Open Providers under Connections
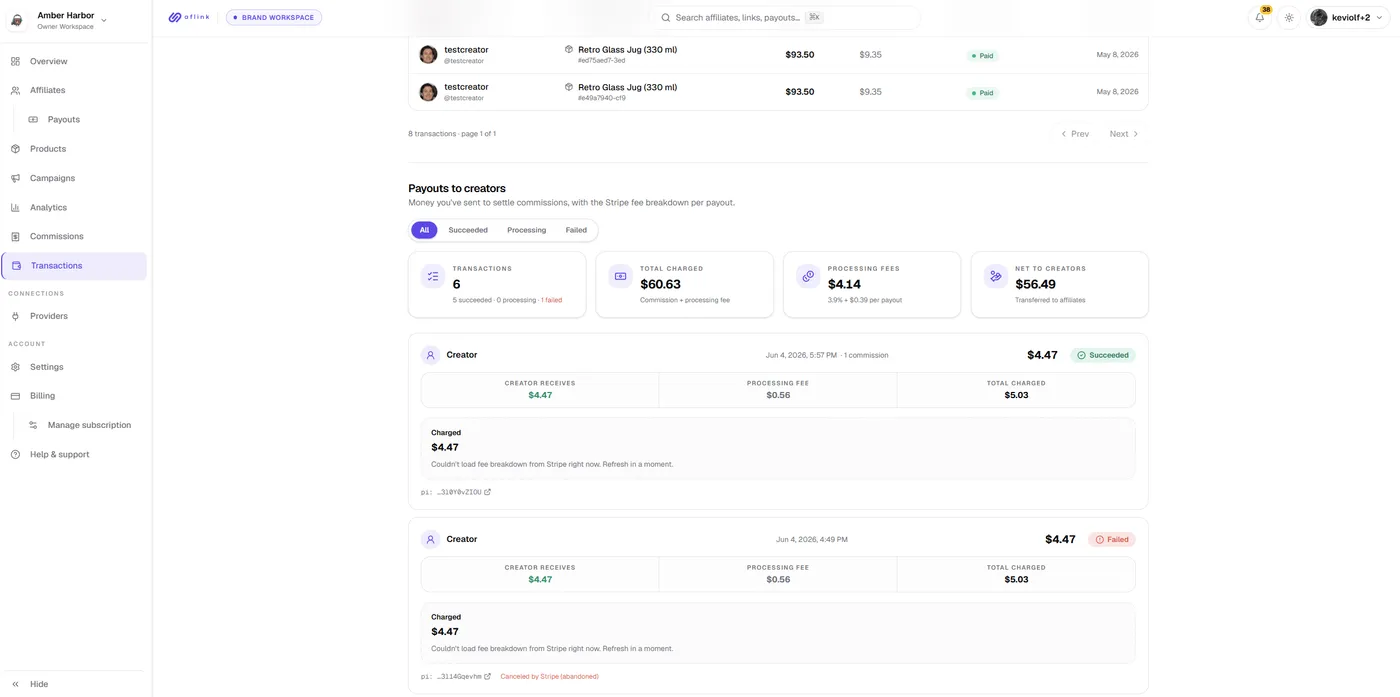Screen dimensions: 1400x697 point(75,316)
